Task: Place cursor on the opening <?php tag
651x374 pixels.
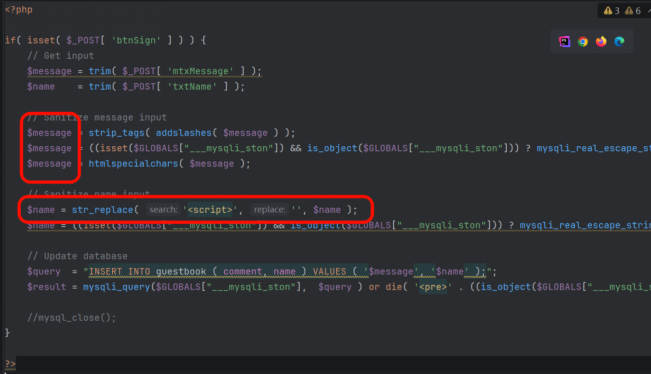Action: click(x=19, y=10)
